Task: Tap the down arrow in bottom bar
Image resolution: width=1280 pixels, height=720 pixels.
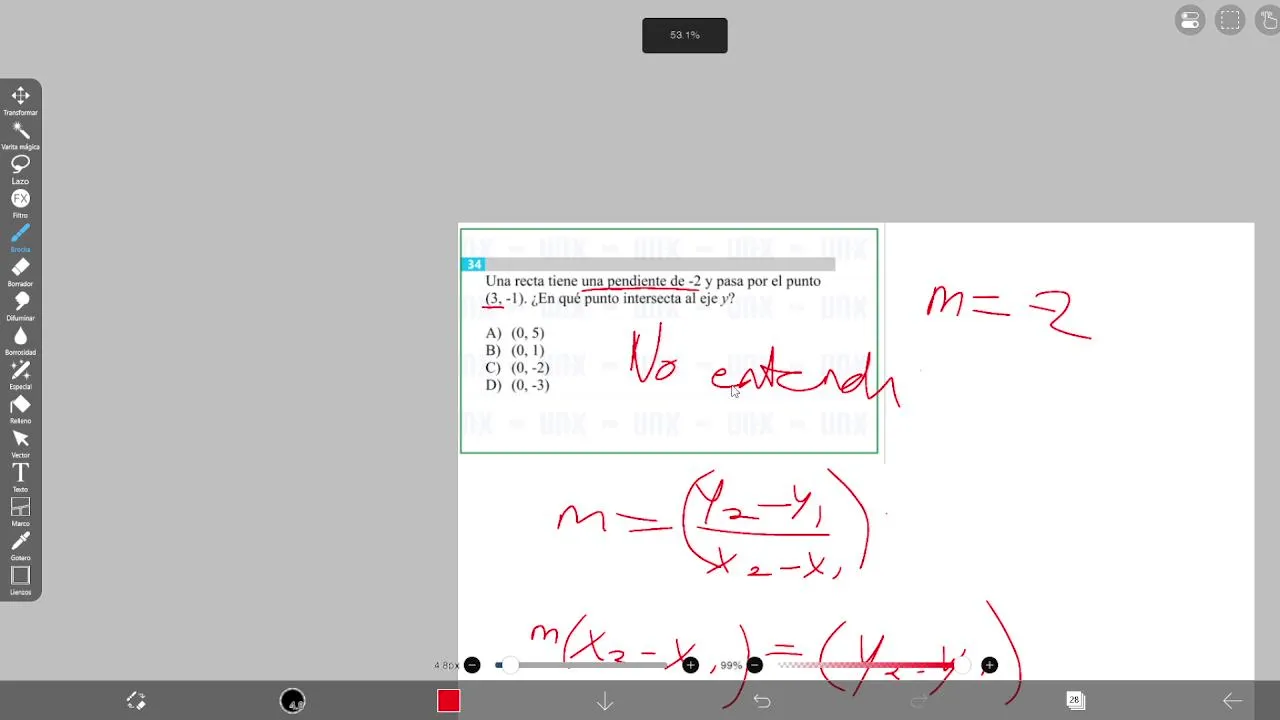Action: click(605, 701)
